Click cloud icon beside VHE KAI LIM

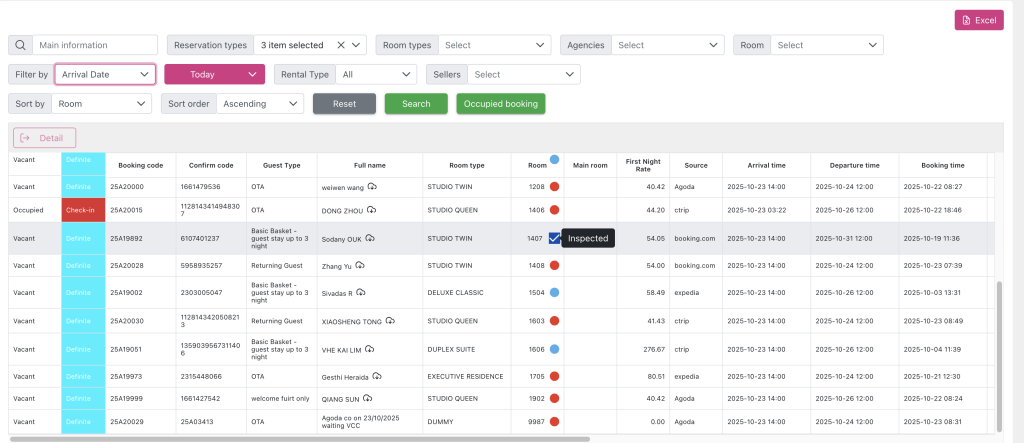368,349
